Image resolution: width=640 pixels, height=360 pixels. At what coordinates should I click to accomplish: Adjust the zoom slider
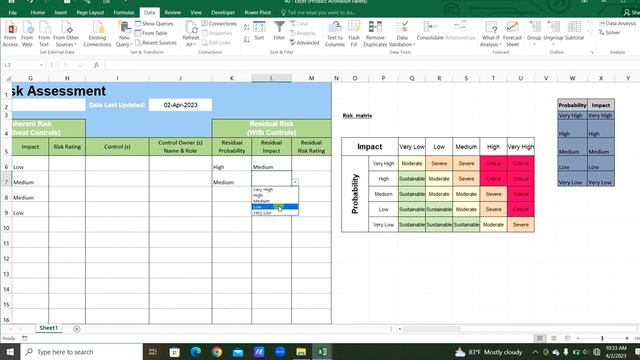[x=602, y=338]
